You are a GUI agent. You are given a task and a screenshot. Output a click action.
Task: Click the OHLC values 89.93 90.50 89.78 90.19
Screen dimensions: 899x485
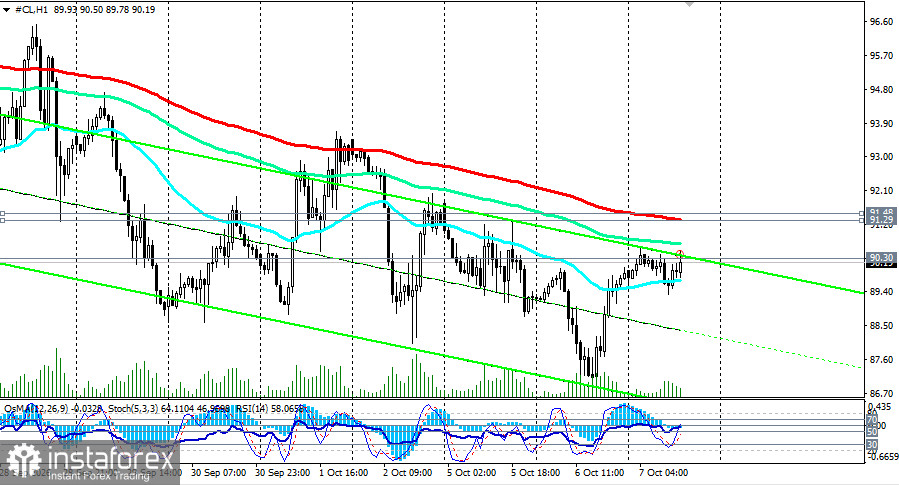point(104,10)
